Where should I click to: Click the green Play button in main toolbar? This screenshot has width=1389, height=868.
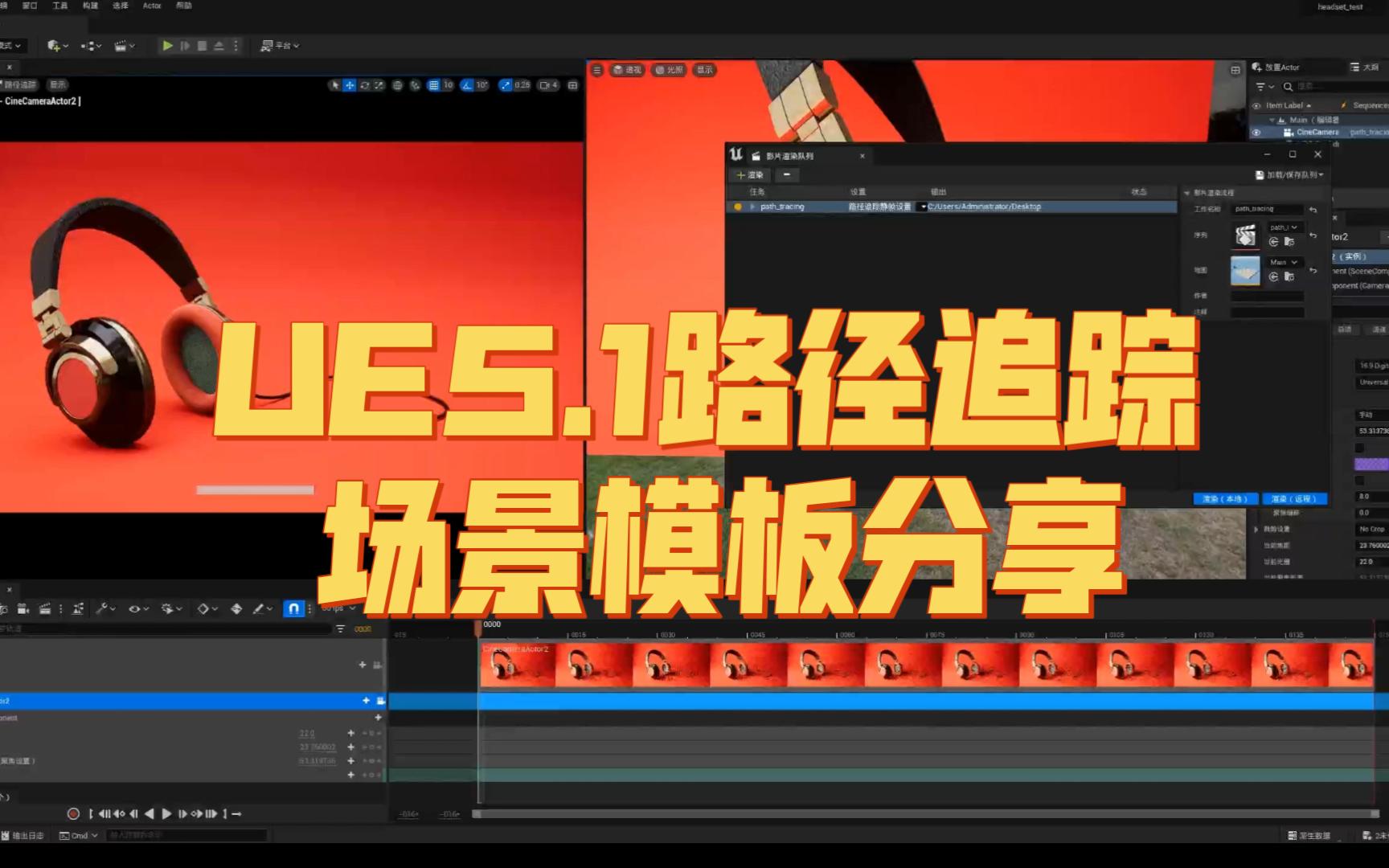pos(167,46)
